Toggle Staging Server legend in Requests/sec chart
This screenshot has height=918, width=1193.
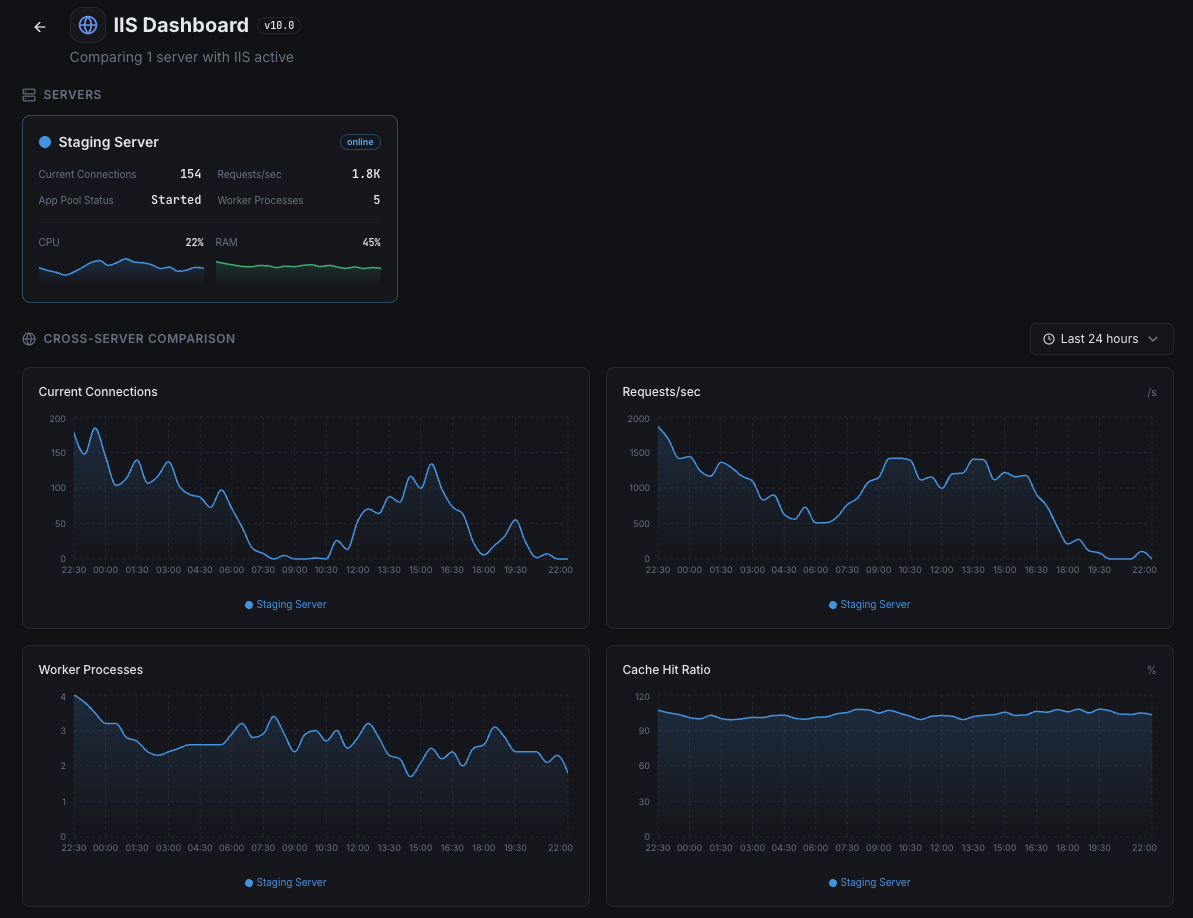(870, 605)
